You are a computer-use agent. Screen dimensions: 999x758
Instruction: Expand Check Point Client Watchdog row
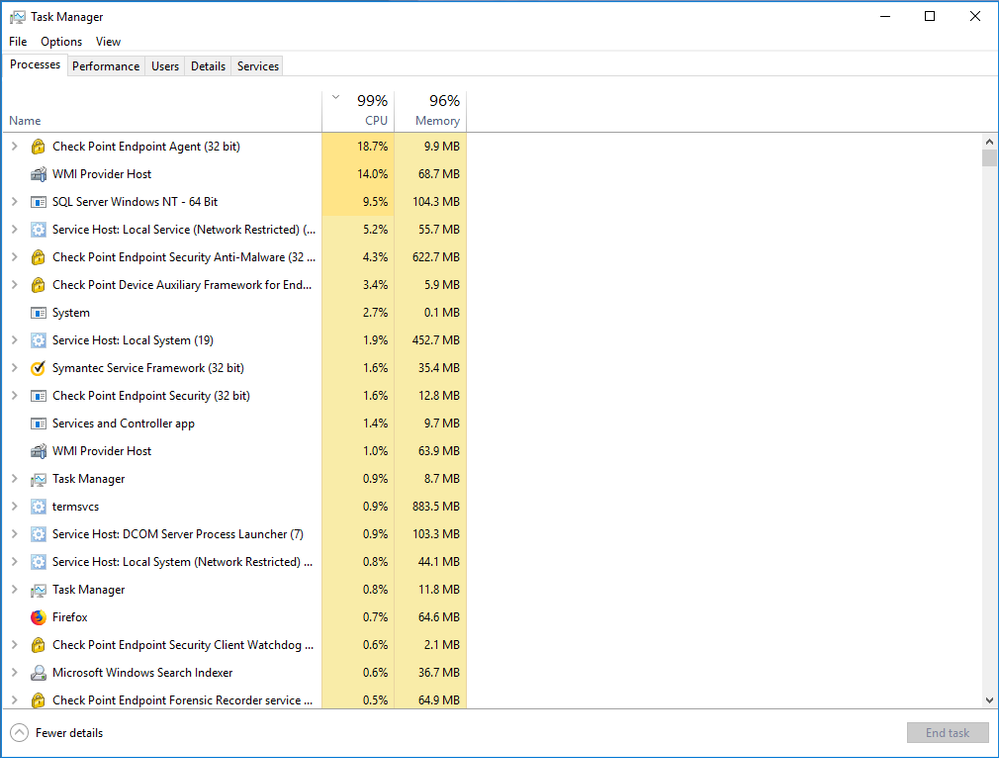[15, 645]
